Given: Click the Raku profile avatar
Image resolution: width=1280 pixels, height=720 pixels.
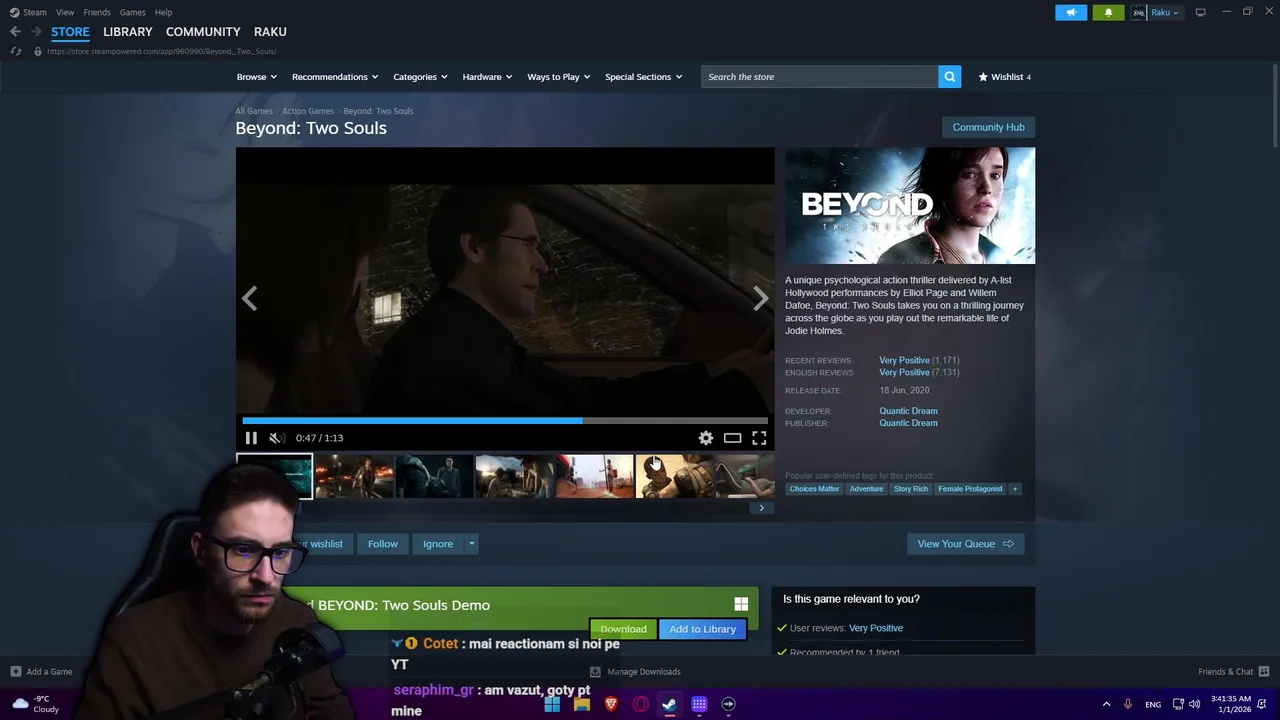Looking at the screenshot, I should tap(1138, 13).
